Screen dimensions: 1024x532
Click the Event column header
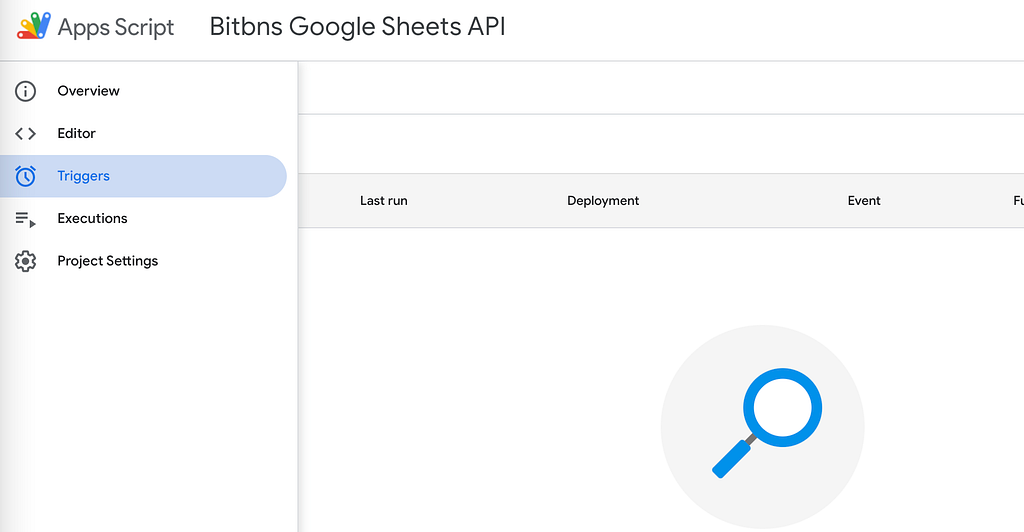point(863,201)
